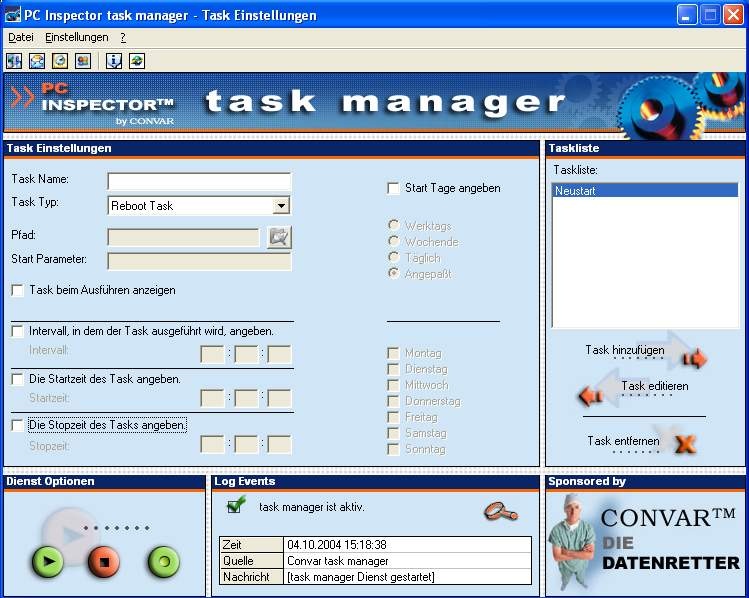749x598 pixels.
Task: Click the first Intervall time field
Action: [212, 354]
